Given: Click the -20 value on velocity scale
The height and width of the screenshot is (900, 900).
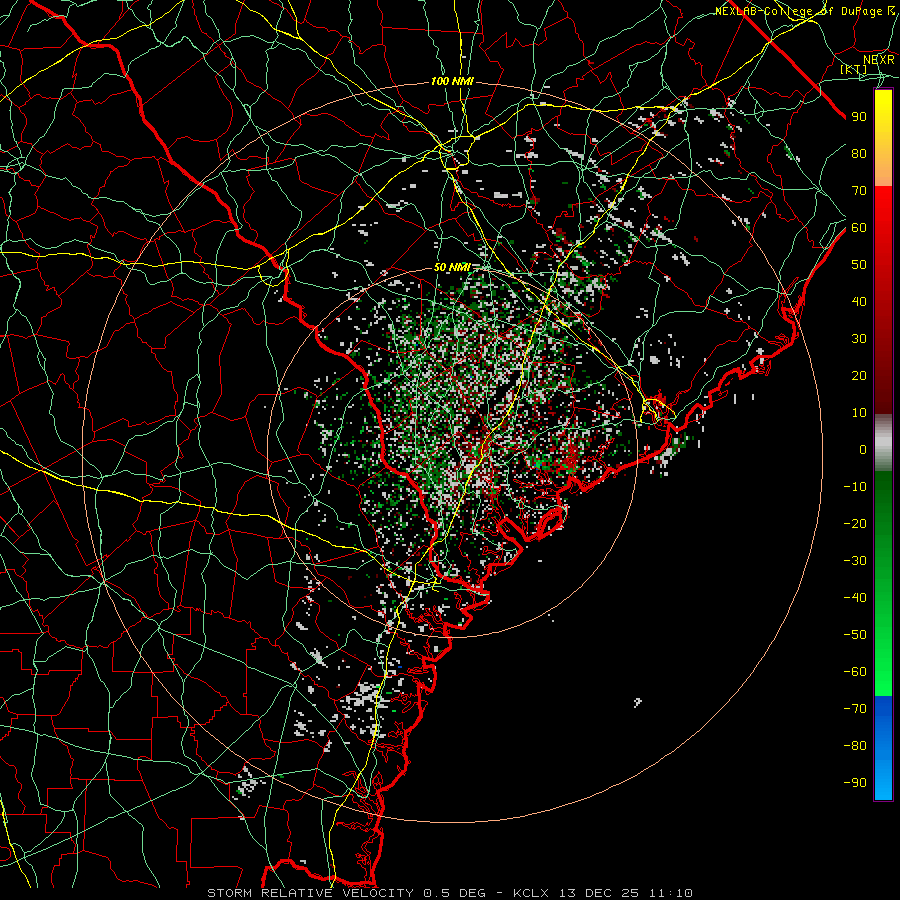Looking at the screenshot, I should point(855,523).
